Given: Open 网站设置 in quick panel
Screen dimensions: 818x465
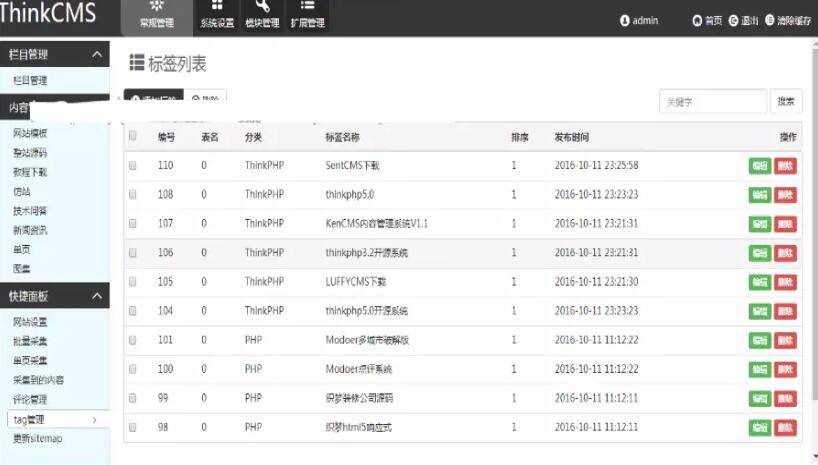Looking at the screenshot, I should (30, 322).
